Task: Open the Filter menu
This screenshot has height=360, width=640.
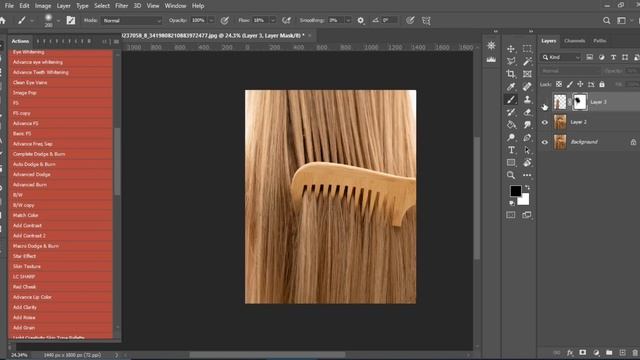Action: [x=121, y=6]
